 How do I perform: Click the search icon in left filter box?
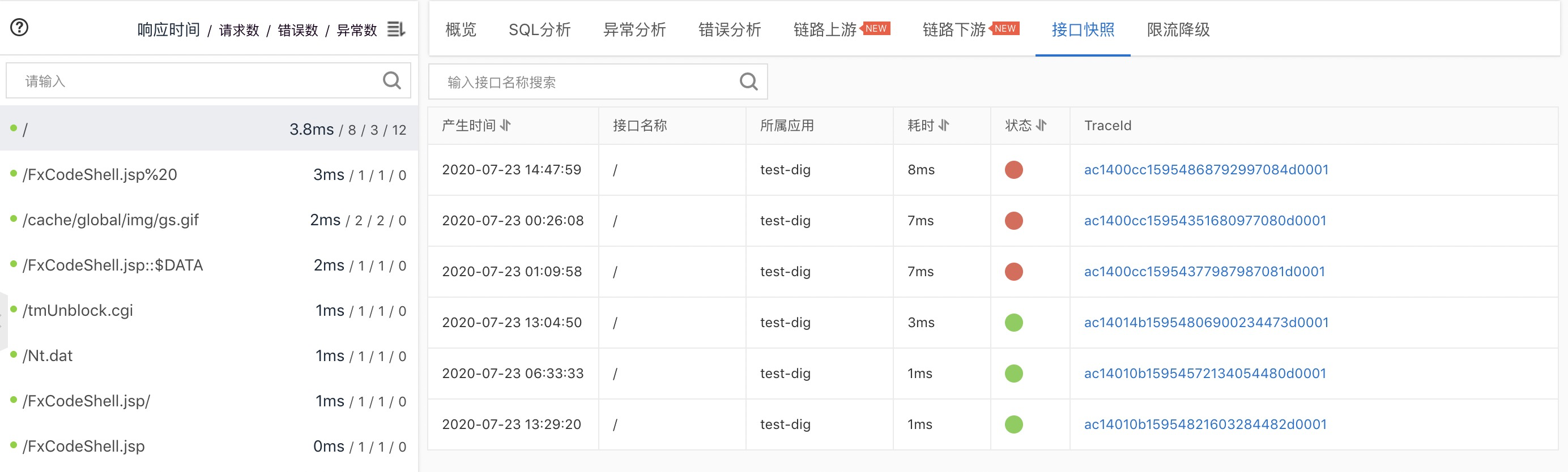[391, 80]
